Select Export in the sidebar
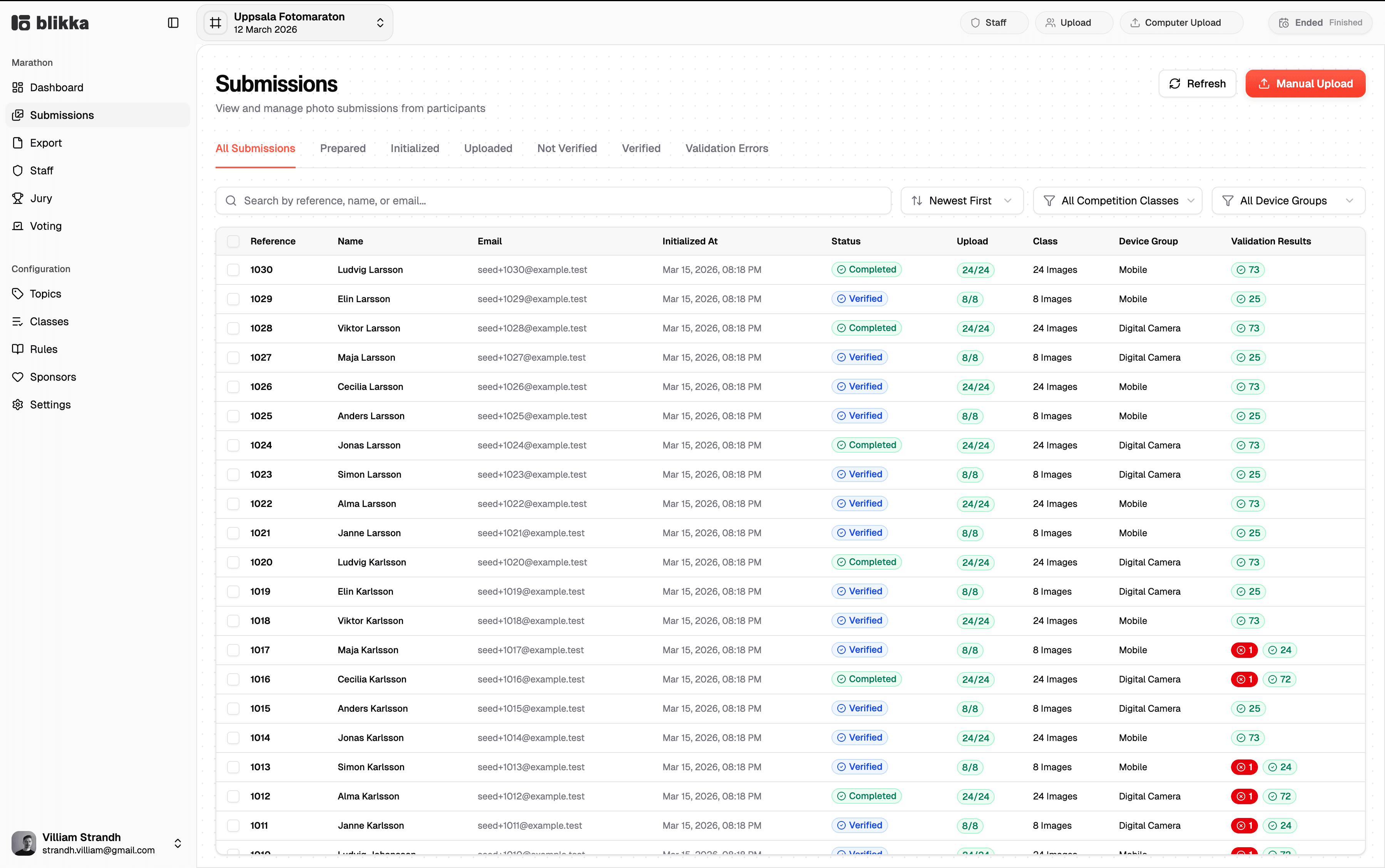This screenshot has width=1385, height=868. coord(46,142)
